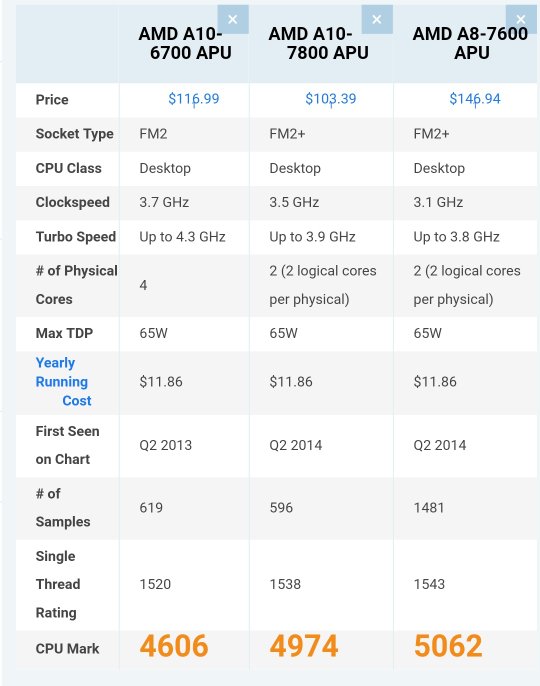Click the AMD A10-7800 APU heading
Viewport: 540px width, 686px height.
(319, 43)
